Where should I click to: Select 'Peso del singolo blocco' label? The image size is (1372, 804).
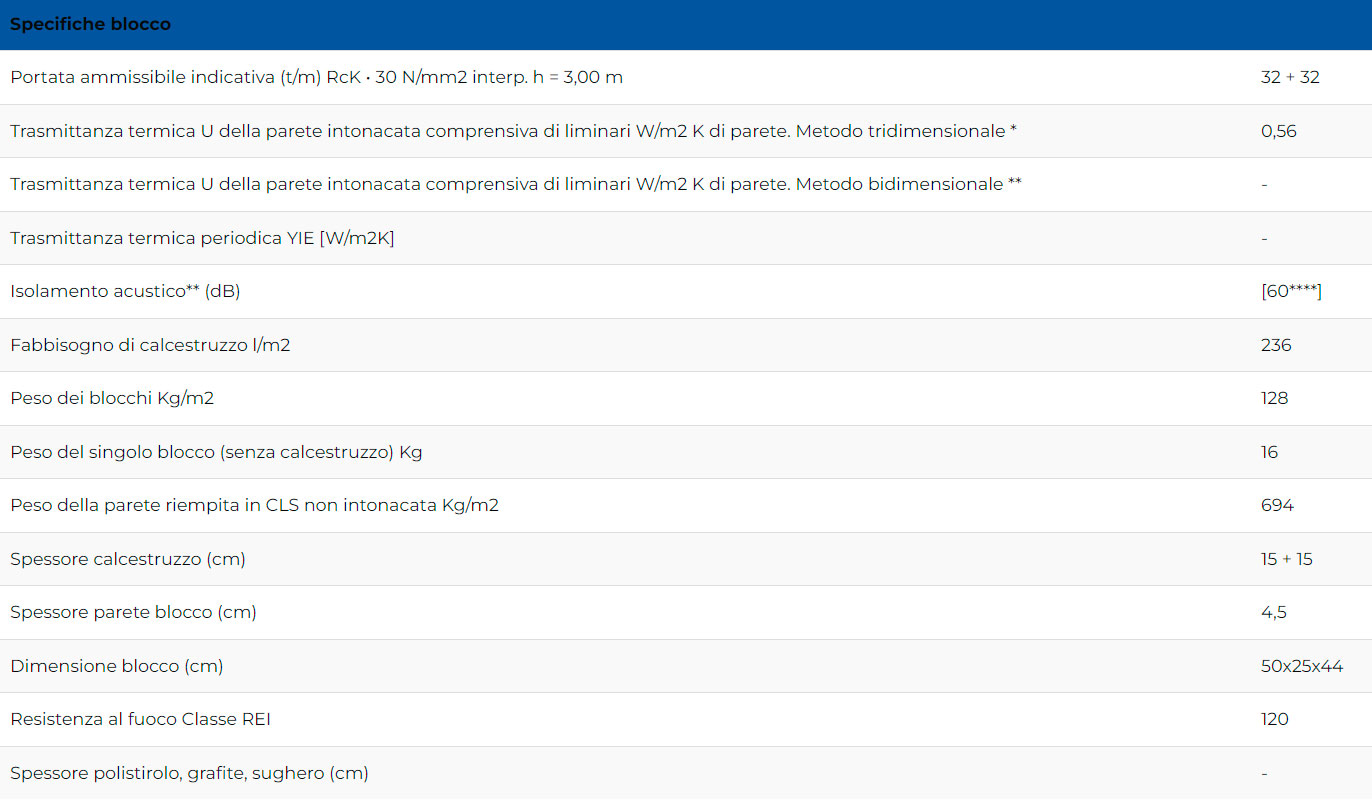(216, 452)
